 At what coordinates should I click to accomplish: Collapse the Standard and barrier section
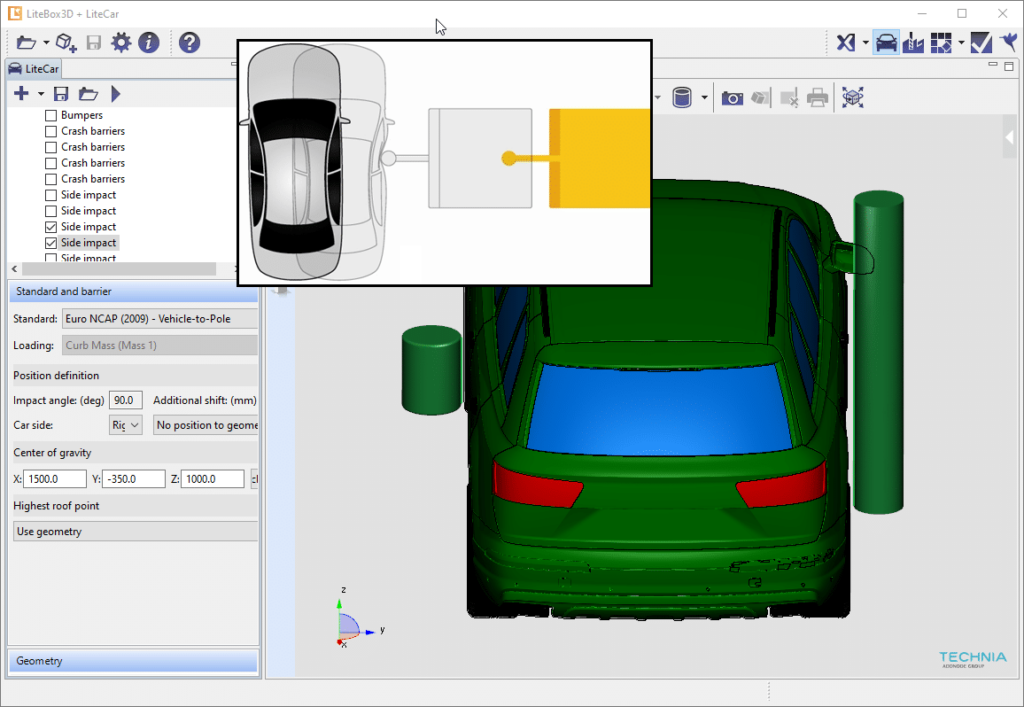pyautogui.click(x=133, y=291)
